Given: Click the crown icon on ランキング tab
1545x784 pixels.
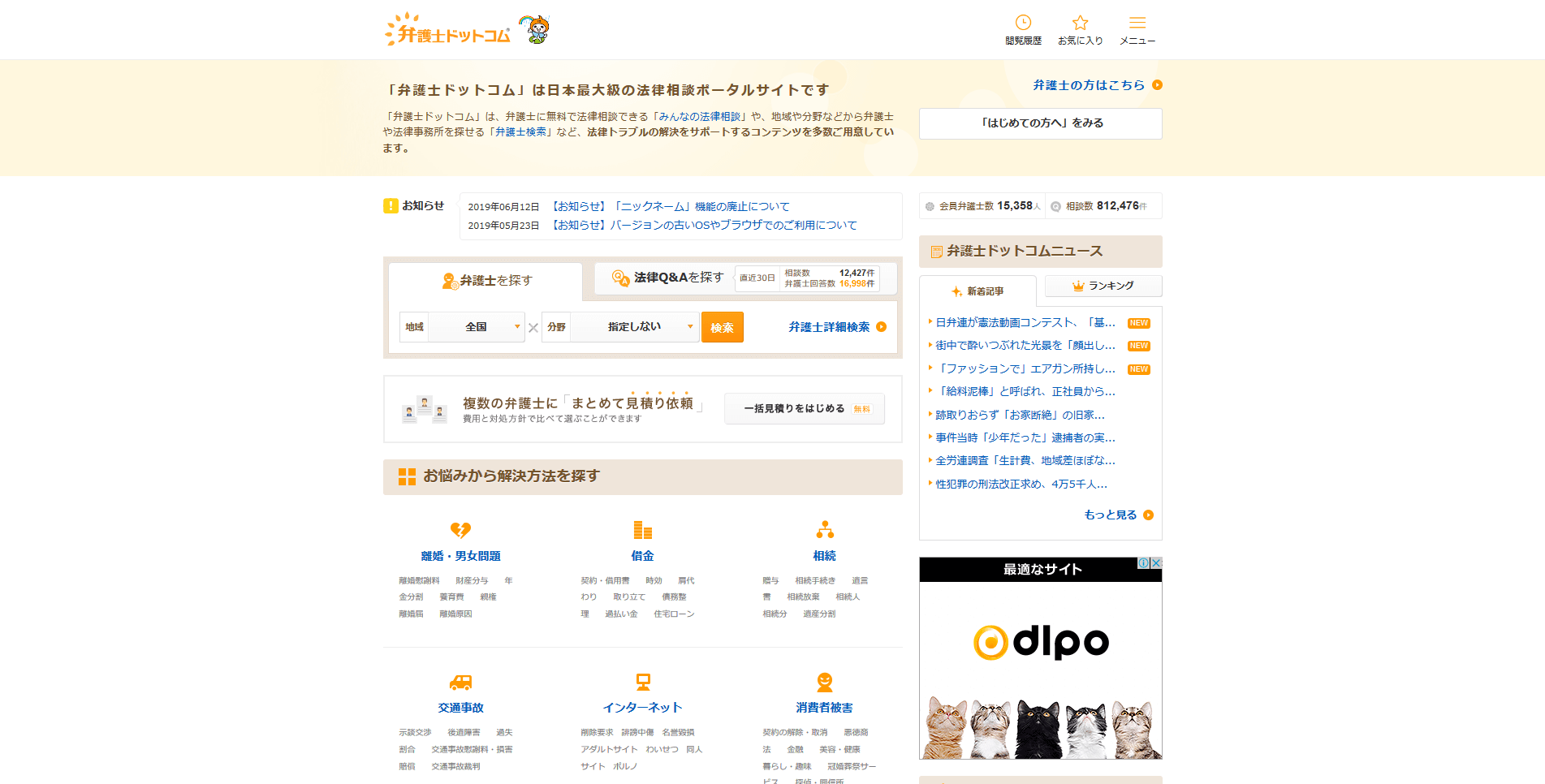Looking at the screenshot, I should (1078, 286).
